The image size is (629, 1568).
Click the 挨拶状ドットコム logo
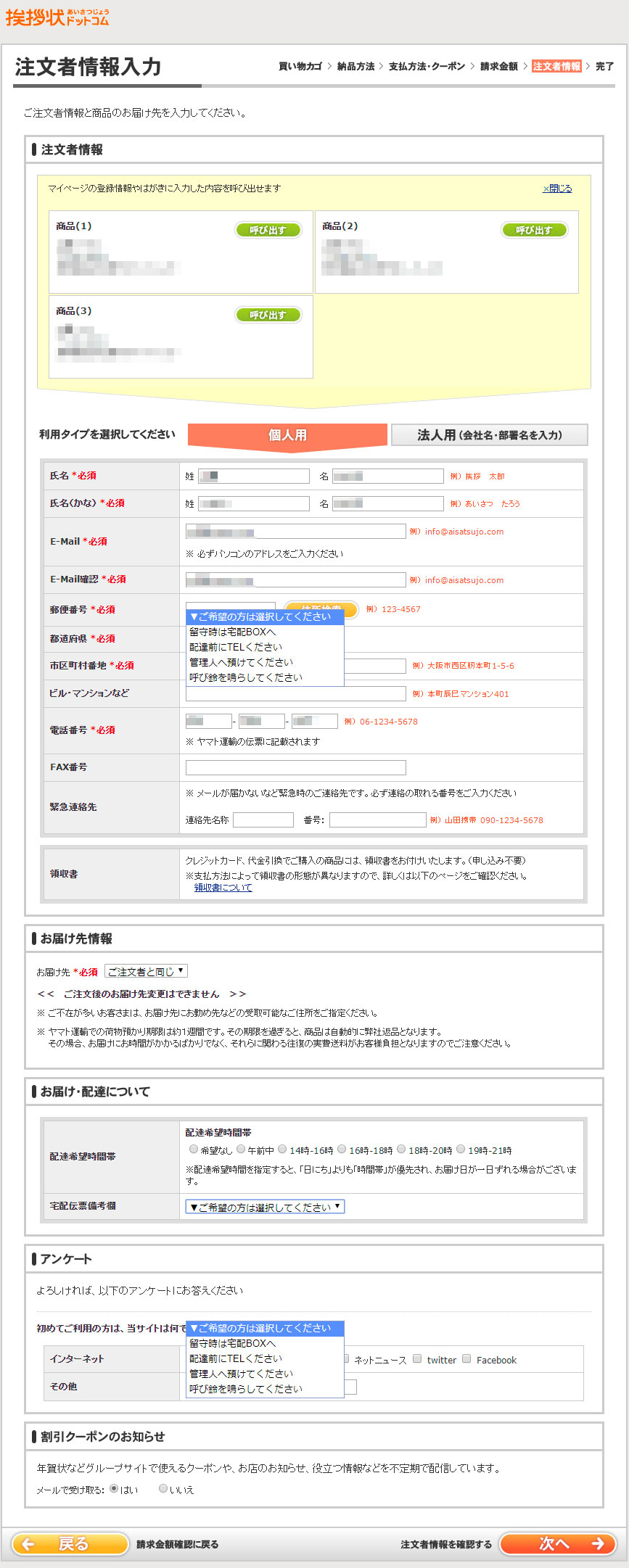pos(57,17)
